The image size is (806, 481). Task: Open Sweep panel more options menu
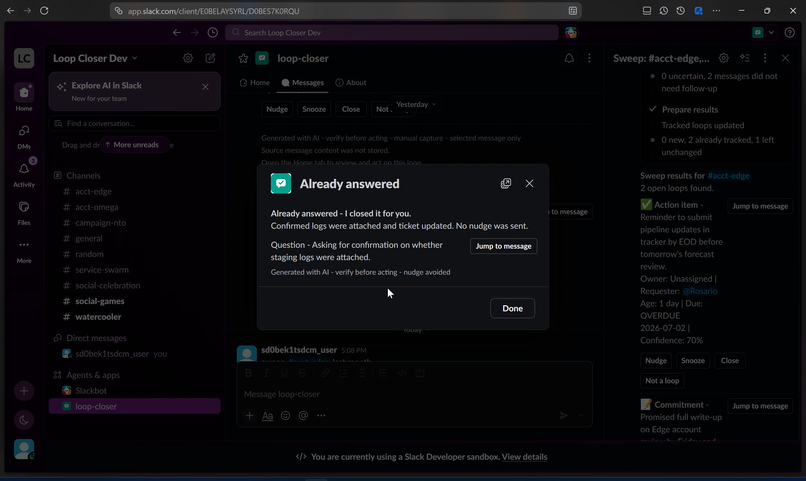coord(765,58)
